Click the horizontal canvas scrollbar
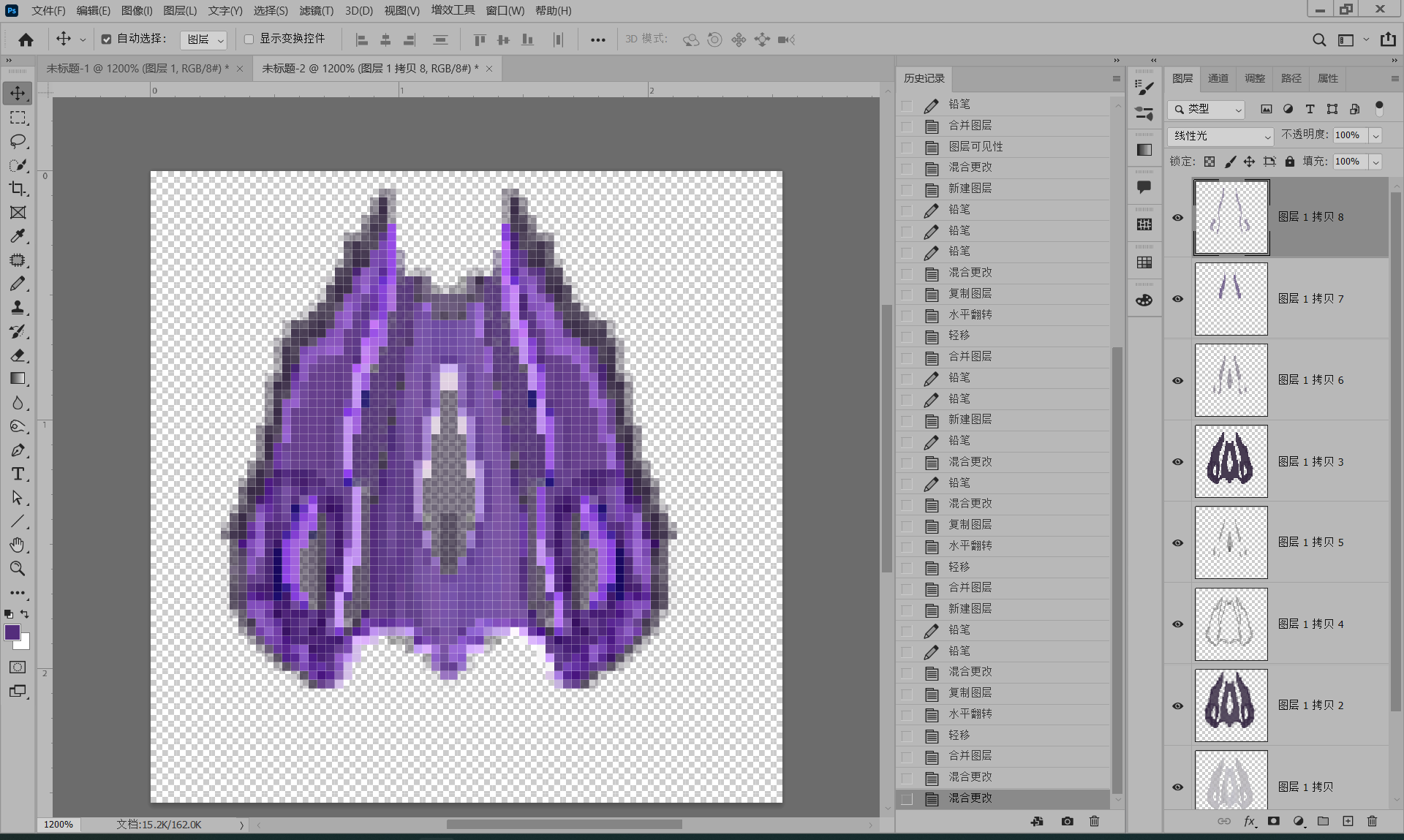1404x840 pixels. coord(564,825)
